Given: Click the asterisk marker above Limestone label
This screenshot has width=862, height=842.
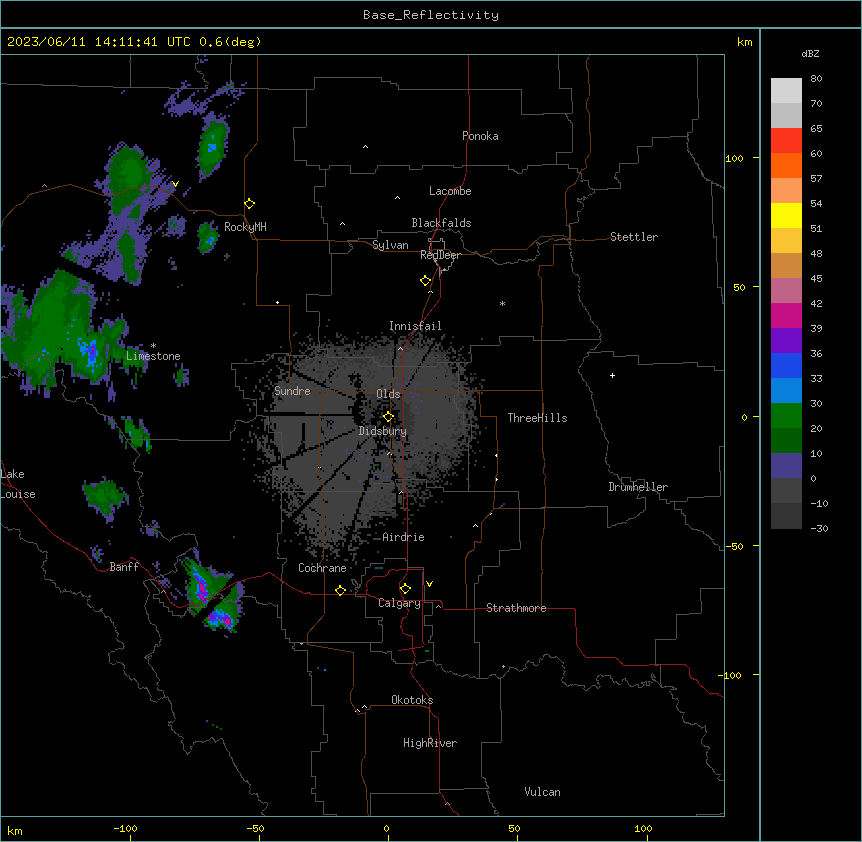Looking at the screenshot, I should pyautogui.click(x=153, y=346).
